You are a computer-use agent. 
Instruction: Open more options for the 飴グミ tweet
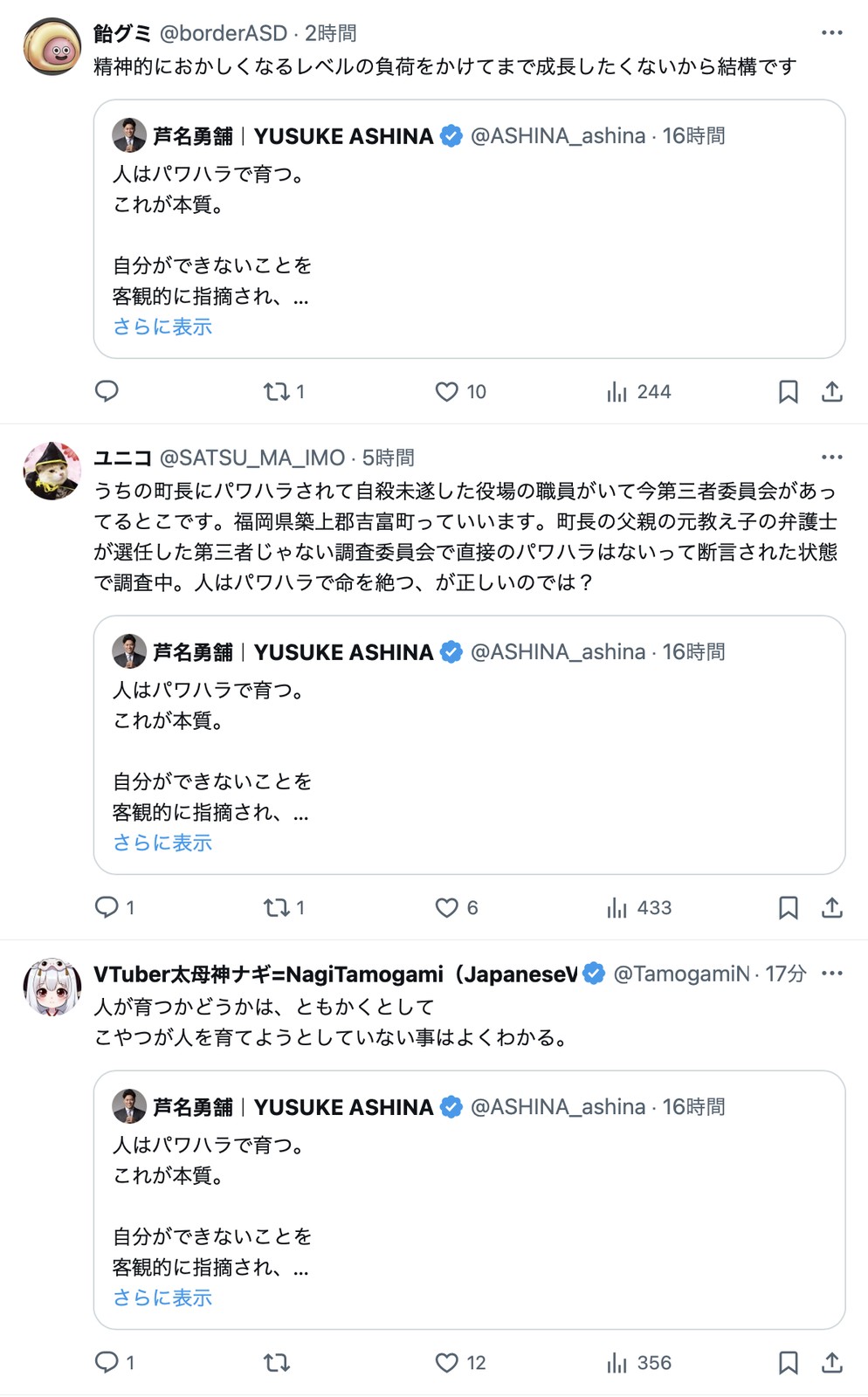(x=832, y=33)
